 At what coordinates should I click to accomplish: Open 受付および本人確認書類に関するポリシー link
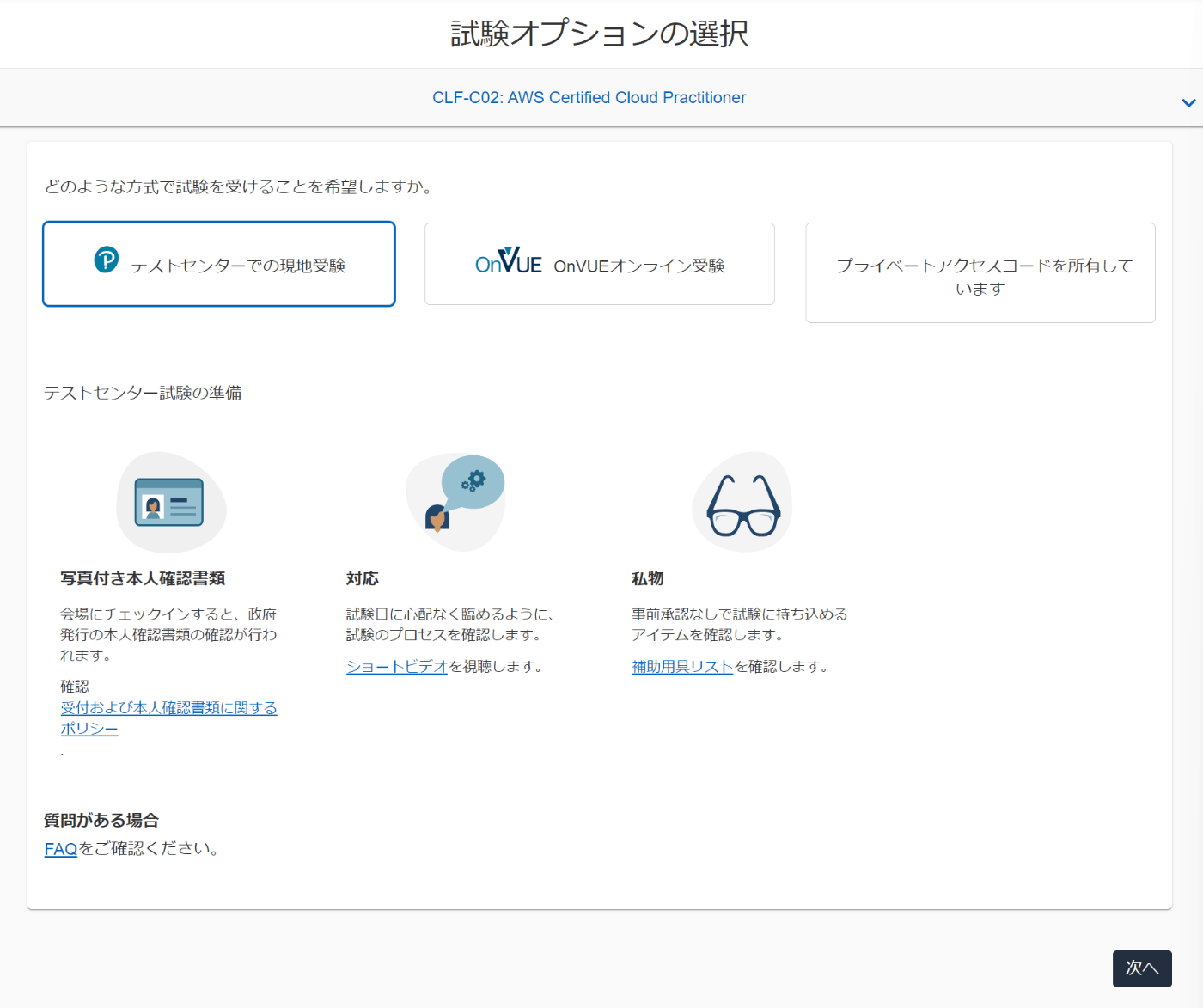[x=168, y=718]
